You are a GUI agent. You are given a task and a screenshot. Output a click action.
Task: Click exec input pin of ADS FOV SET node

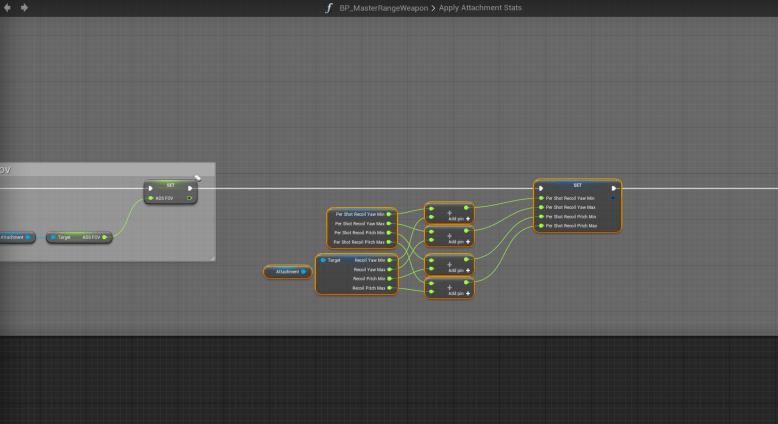point(150,187)
